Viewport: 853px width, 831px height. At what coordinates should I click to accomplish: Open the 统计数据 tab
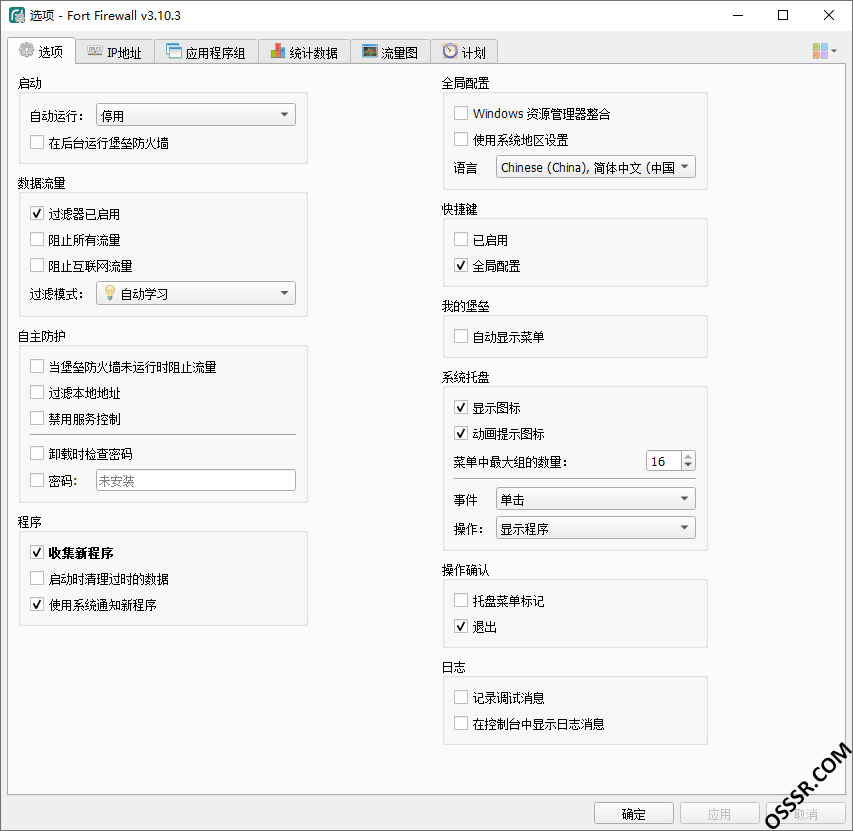304,52
